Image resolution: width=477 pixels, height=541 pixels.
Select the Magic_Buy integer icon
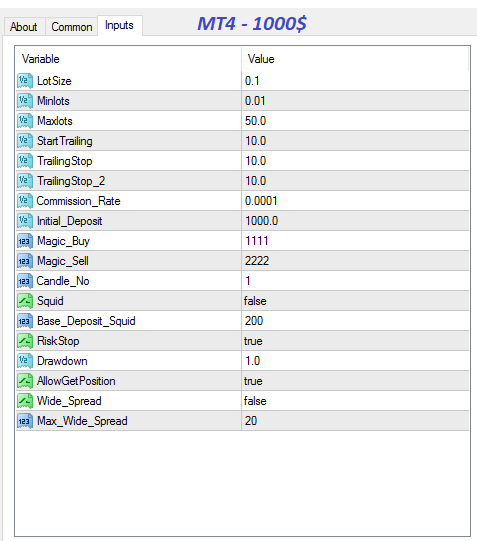pyautogui.click(x=25, y=241)
